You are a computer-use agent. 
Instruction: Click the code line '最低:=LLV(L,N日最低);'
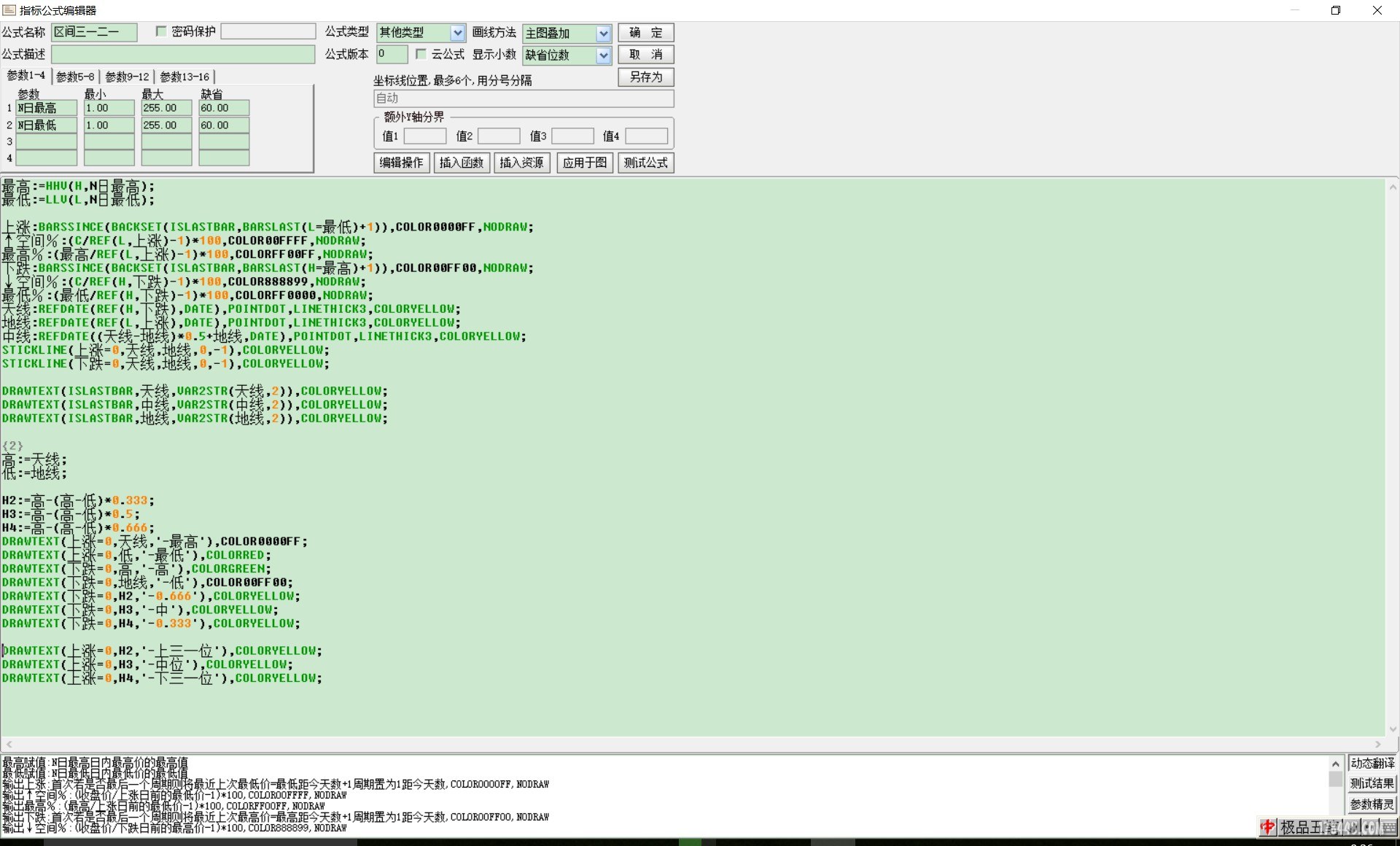click(78, 200)
